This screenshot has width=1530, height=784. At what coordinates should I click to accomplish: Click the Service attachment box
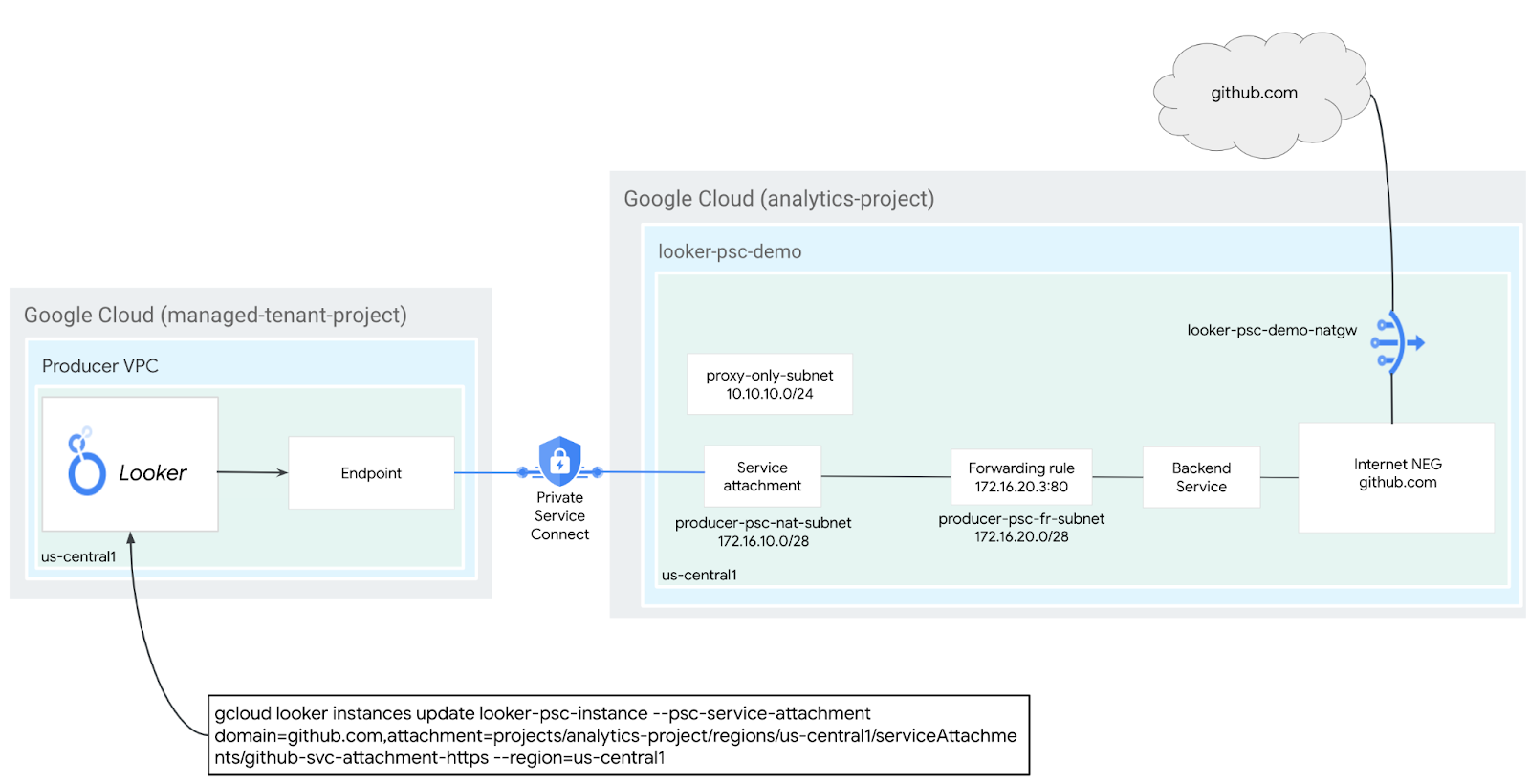[762, 476]
